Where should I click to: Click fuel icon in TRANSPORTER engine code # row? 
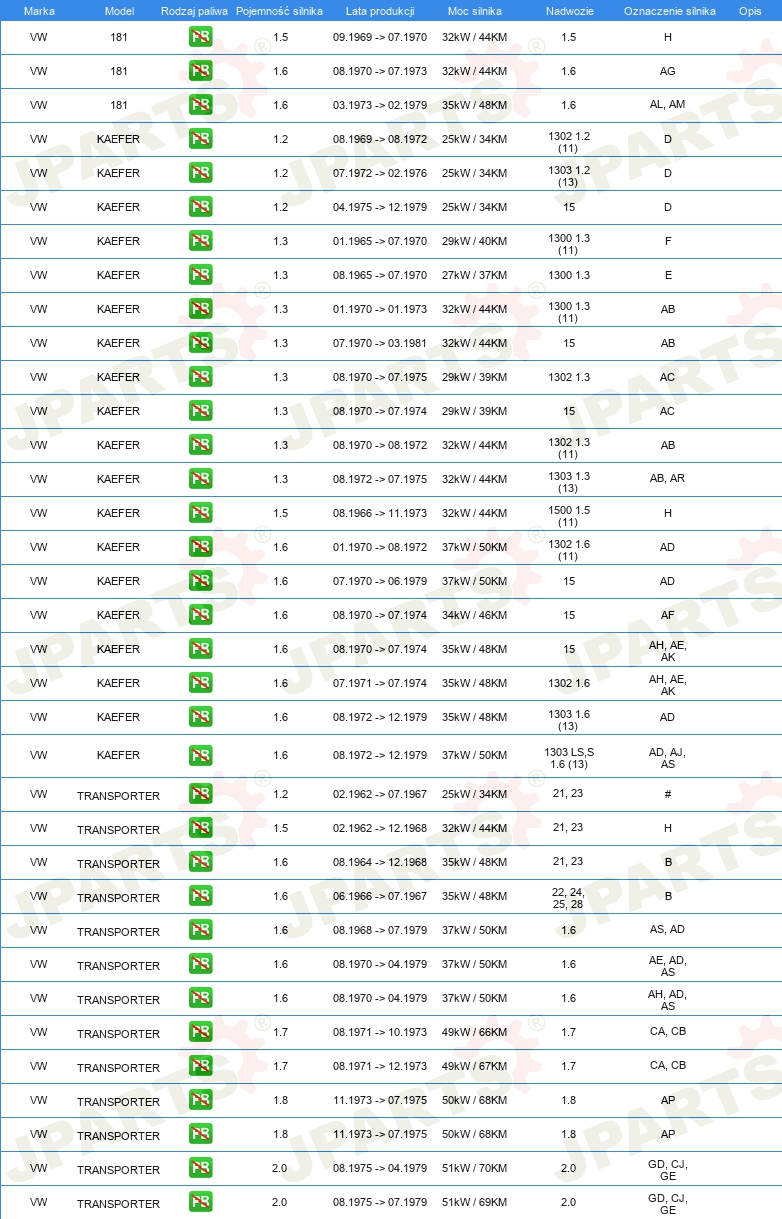200,795
